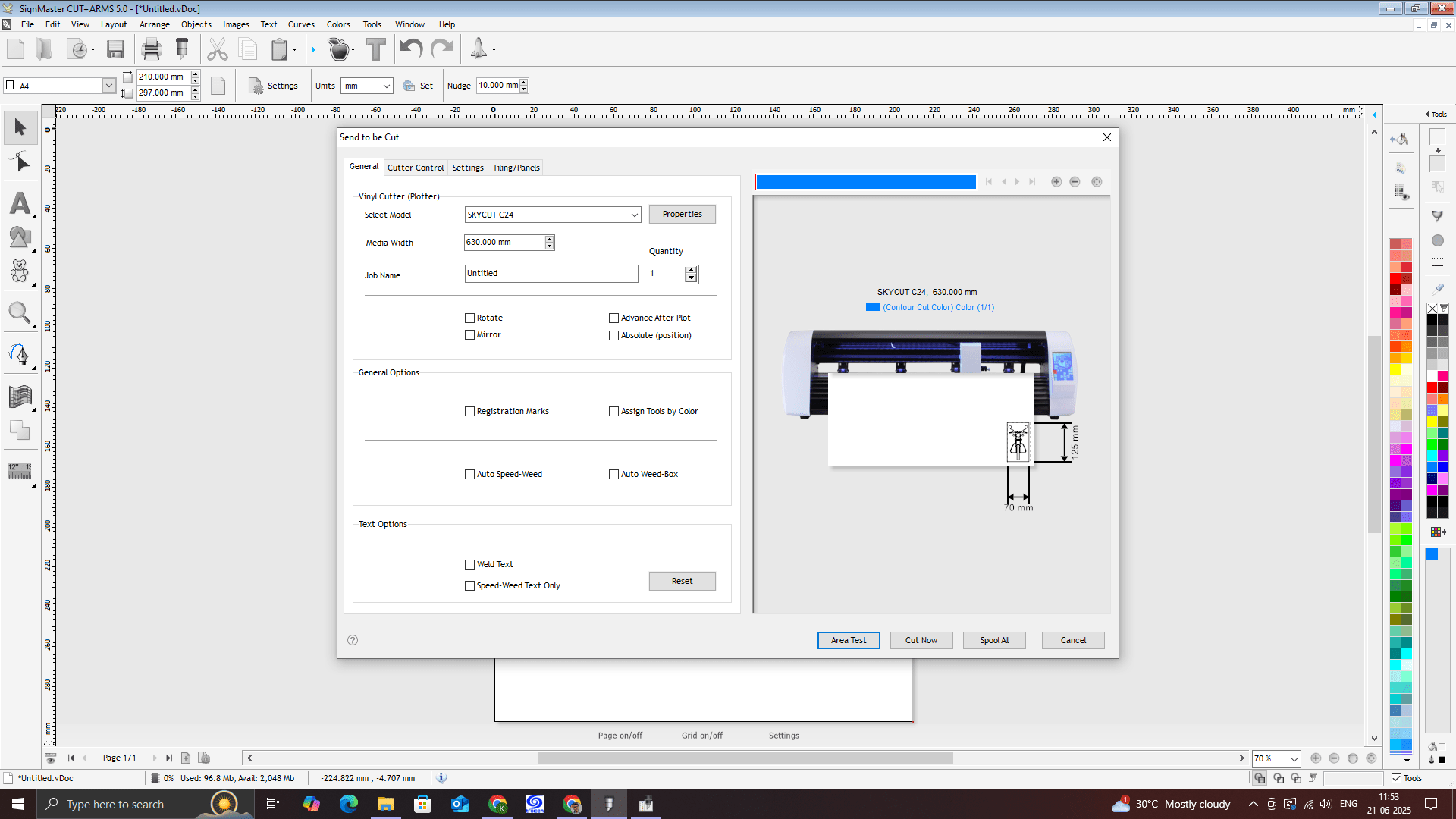Click the Scissors cut icon
The width and height of the screenshot is (1456, 819).
218,49
